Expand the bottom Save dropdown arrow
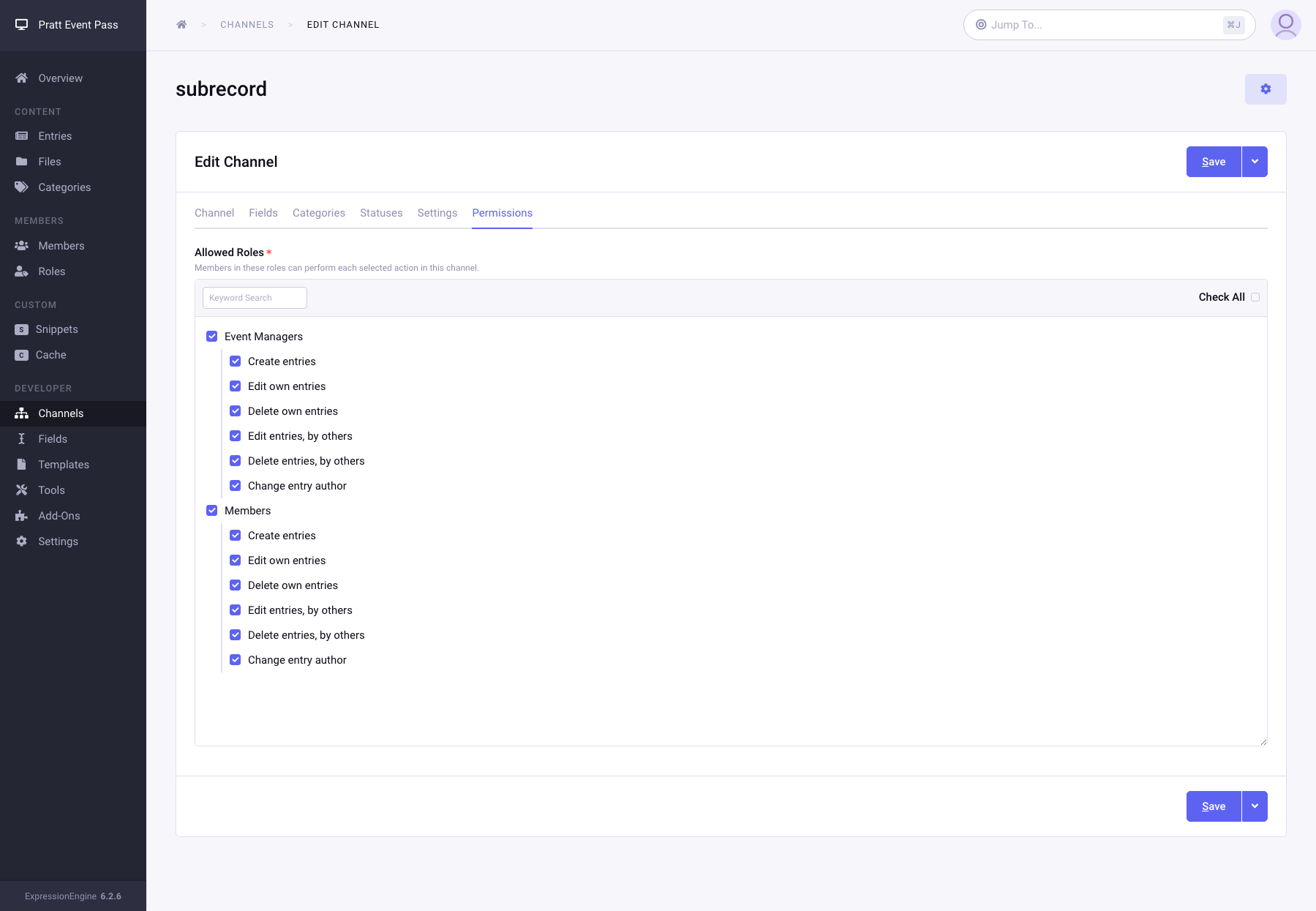Viewport: 1316px width, 911px height. [1255, 806]
